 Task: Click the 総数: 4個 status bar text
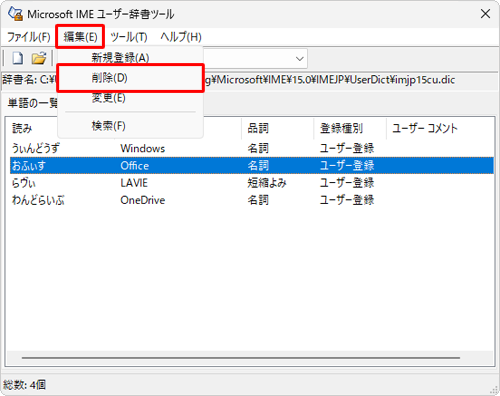point(24,385)
